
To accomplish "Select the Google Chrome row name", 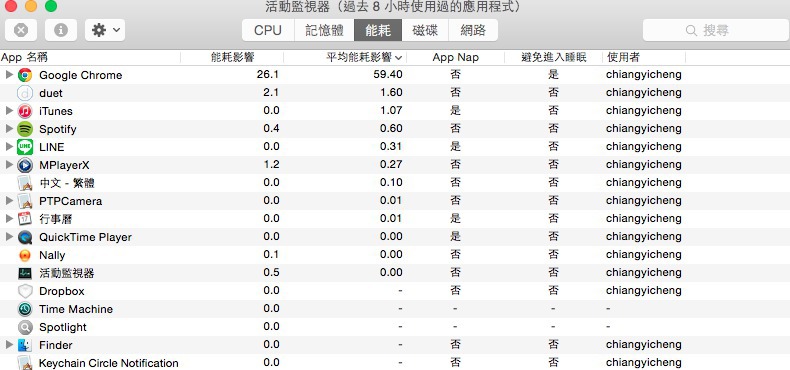I will pos(81,75).
